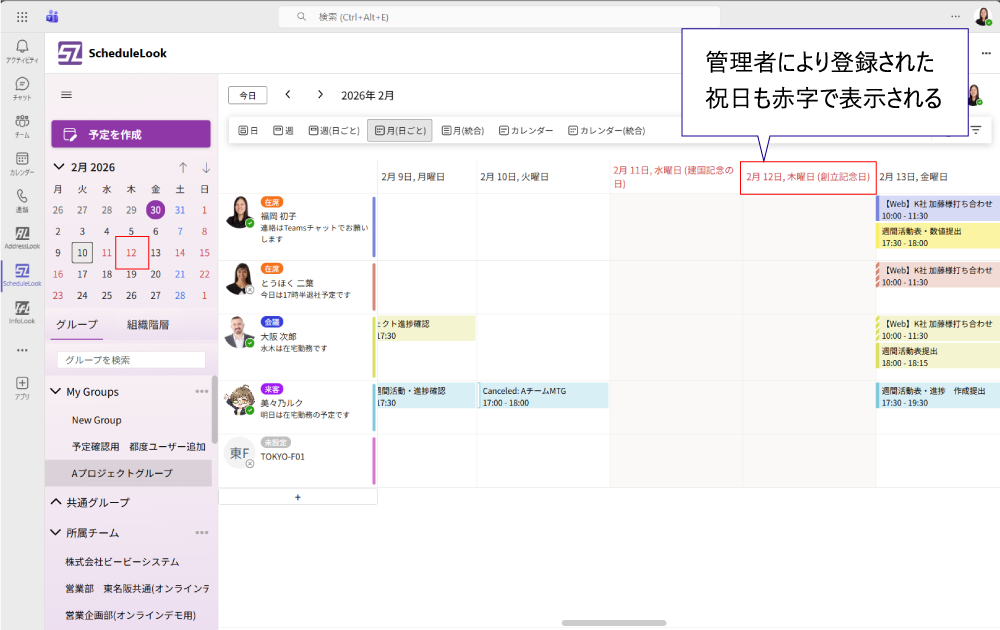The width and height of the screenshot is (1000, 630).
Task: Jump to next month in mini calendar
Action: 206,167
